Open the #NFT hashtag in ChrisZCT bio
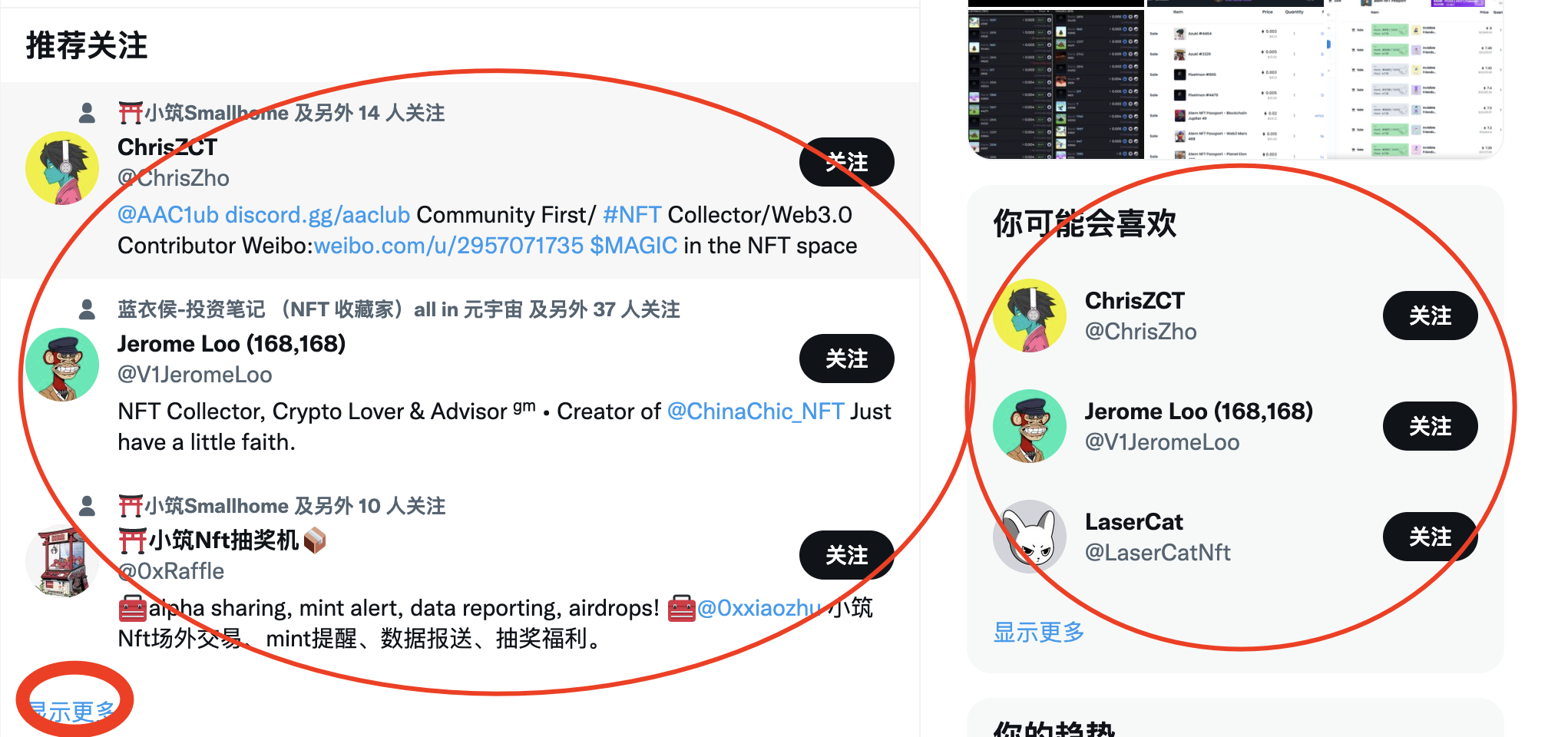 (632, 214)
